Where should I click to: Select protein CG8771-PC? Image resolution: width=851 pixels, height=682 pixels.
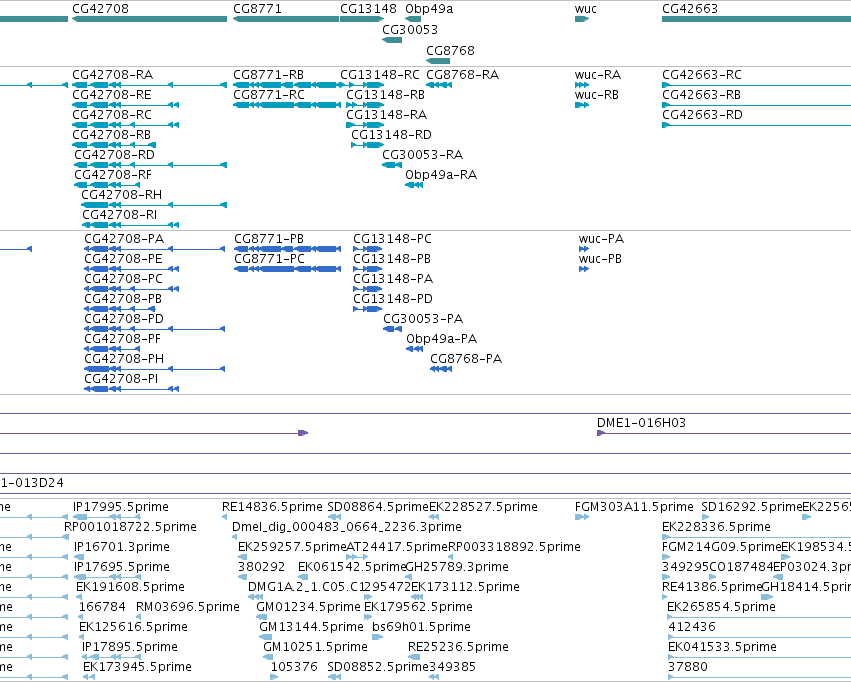point(270,259)
